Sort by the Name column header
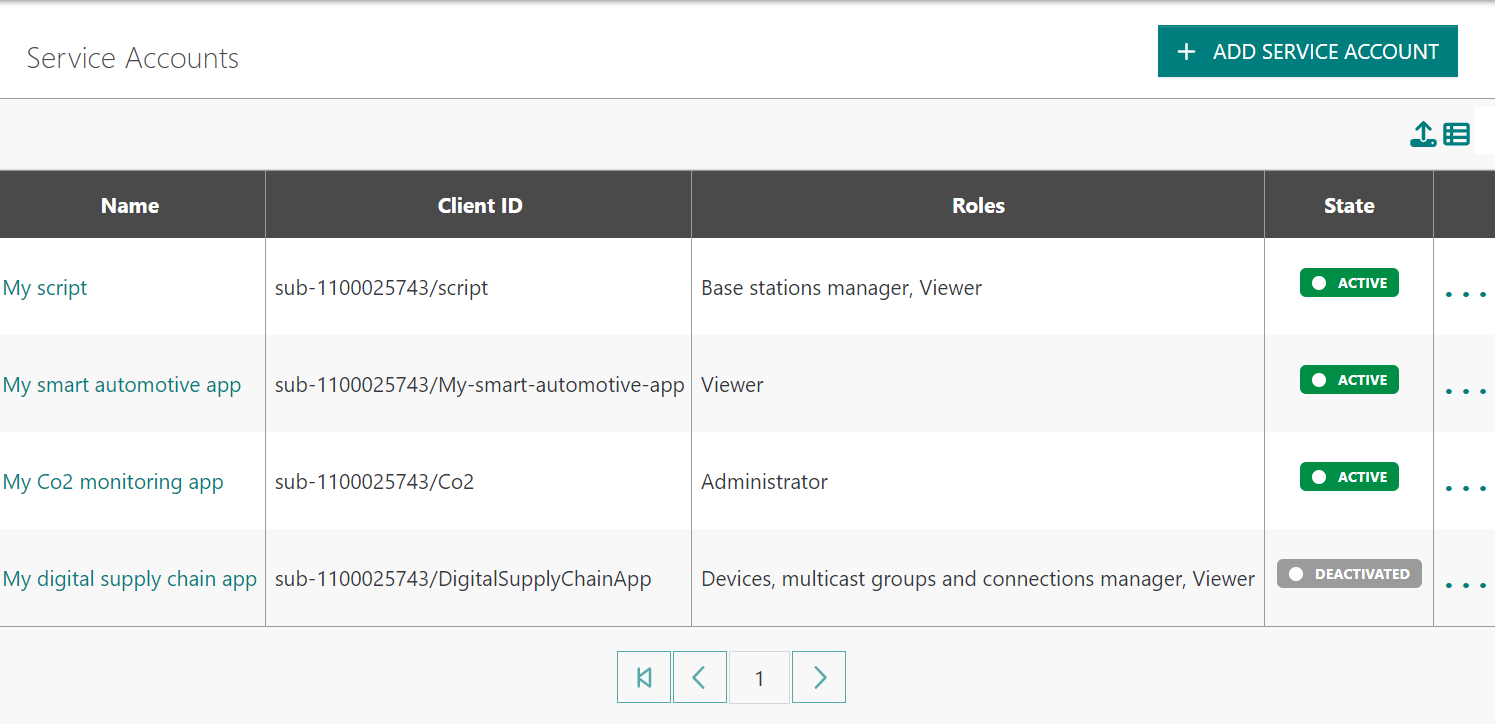Screen dimensions: 1495x724 click(130, 206)
